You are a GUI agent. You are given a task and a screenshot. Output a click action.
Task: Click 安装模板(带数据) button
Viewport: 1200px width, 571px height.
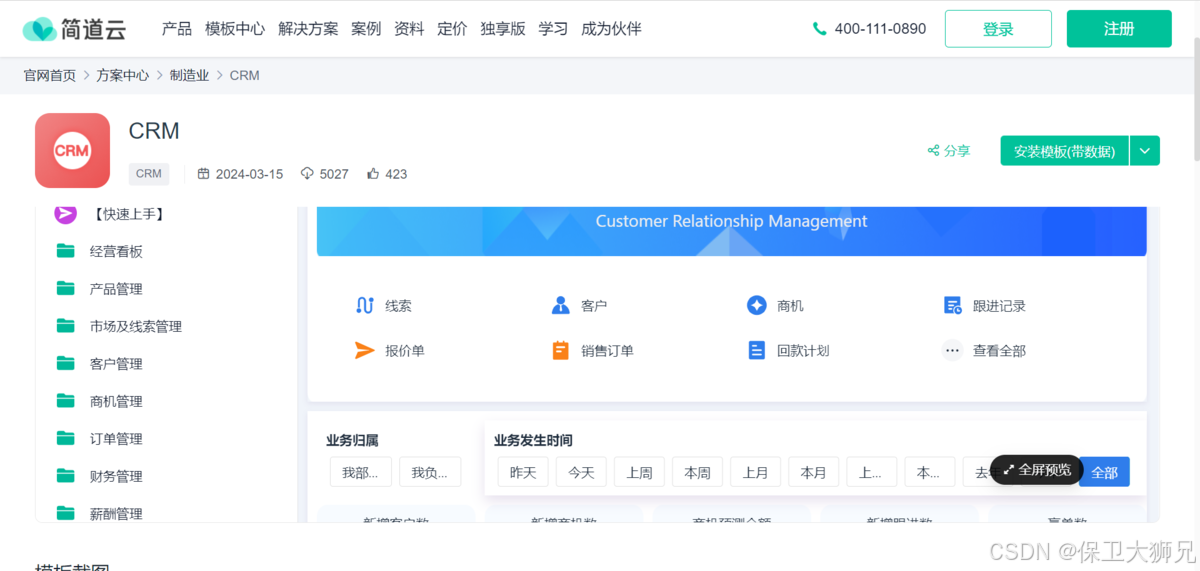tap(1064, 151)
